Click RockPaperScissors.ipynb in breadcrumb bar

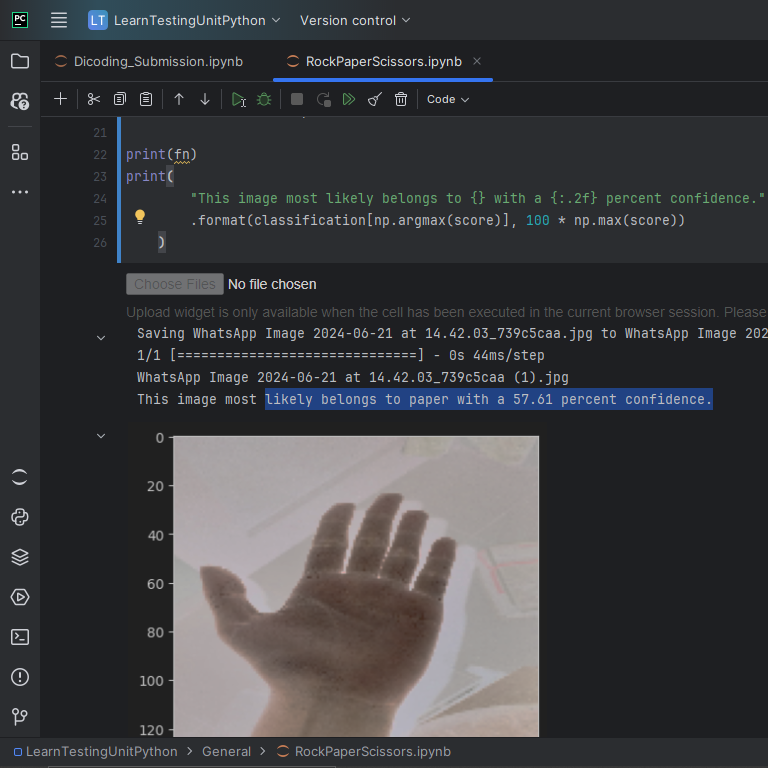pyautogui.click(x=363, y=751)
